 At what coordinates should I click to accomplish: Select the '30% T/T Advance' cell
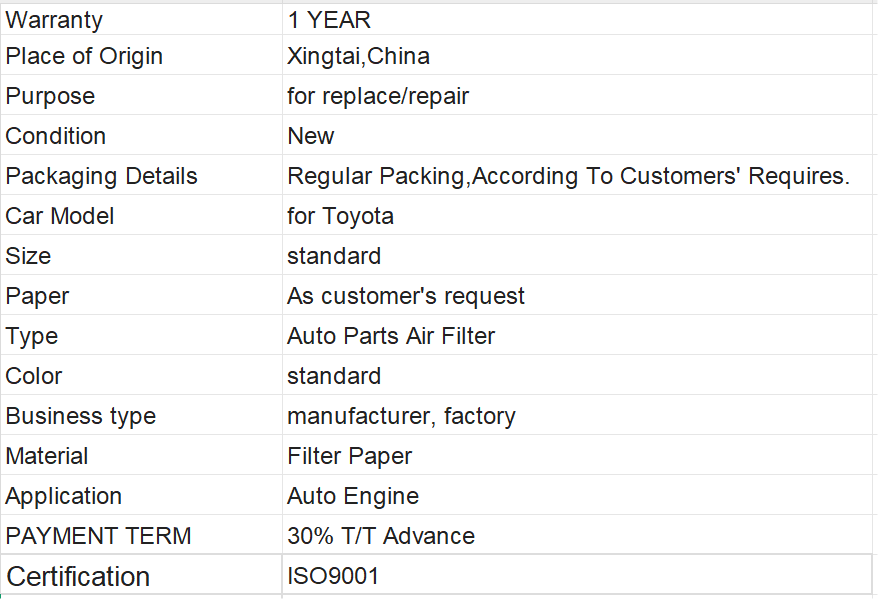click(x=381, y=536)
